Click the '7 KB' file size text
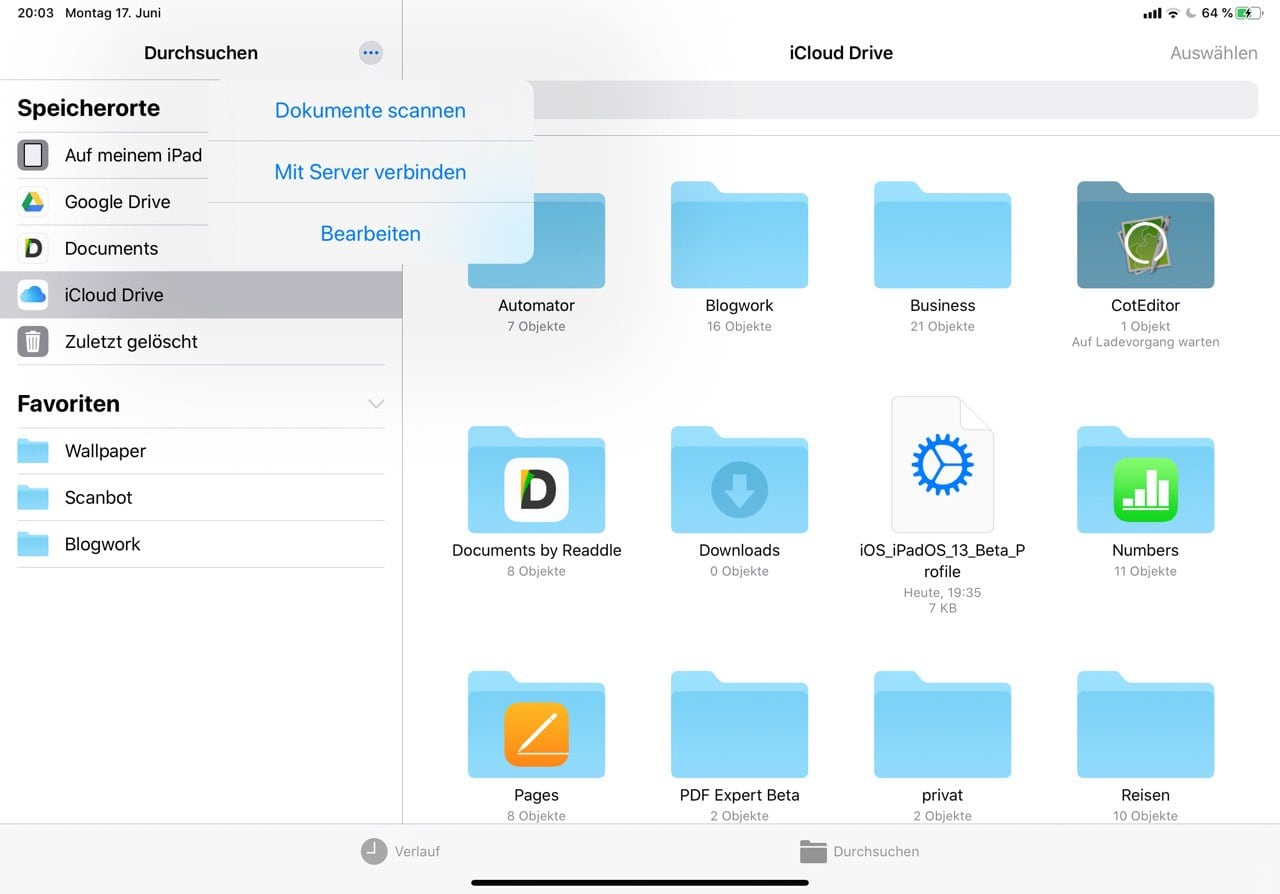 coord(942,608)
